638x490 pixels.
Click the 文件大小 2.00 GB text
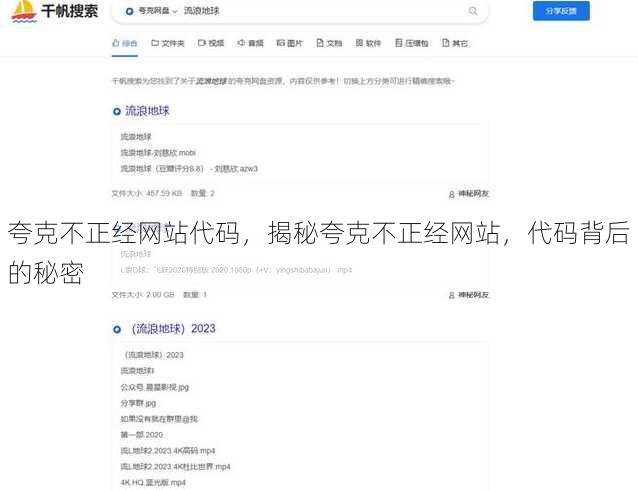tap(143, 294)
